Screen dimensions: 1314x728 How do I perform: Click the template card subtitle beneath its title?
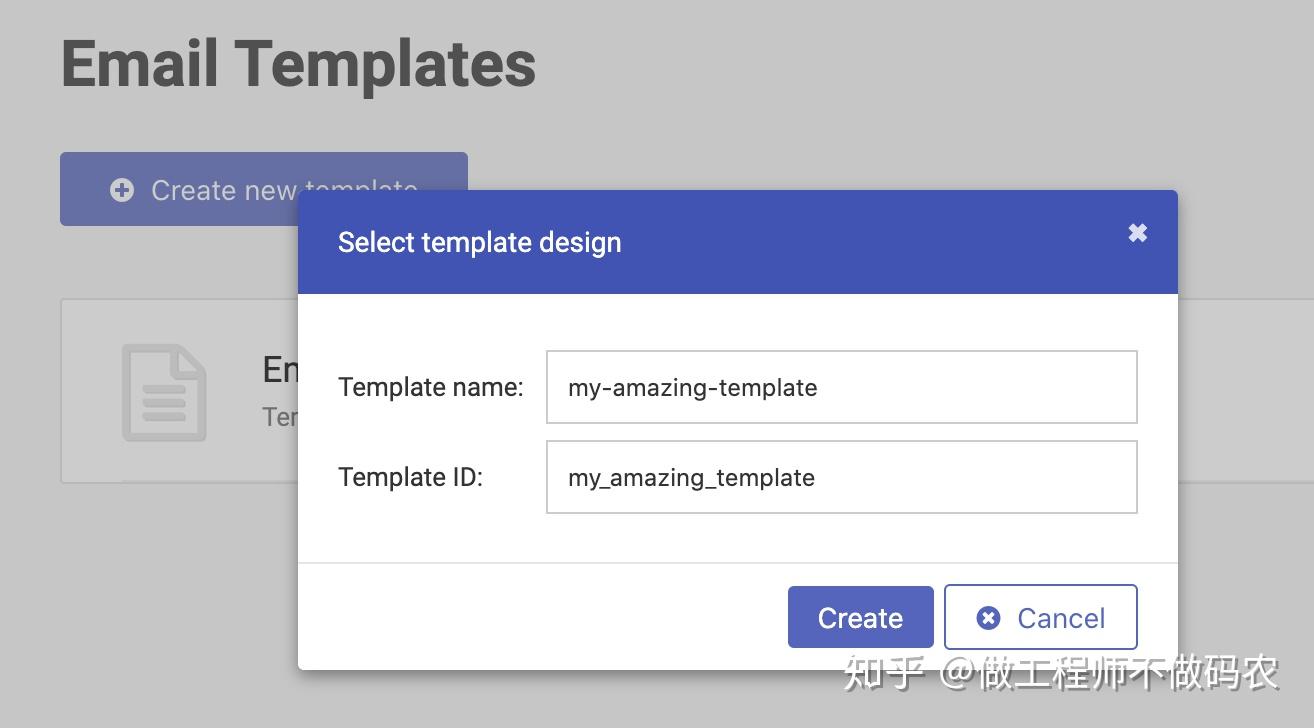click(x=279, y=416)
